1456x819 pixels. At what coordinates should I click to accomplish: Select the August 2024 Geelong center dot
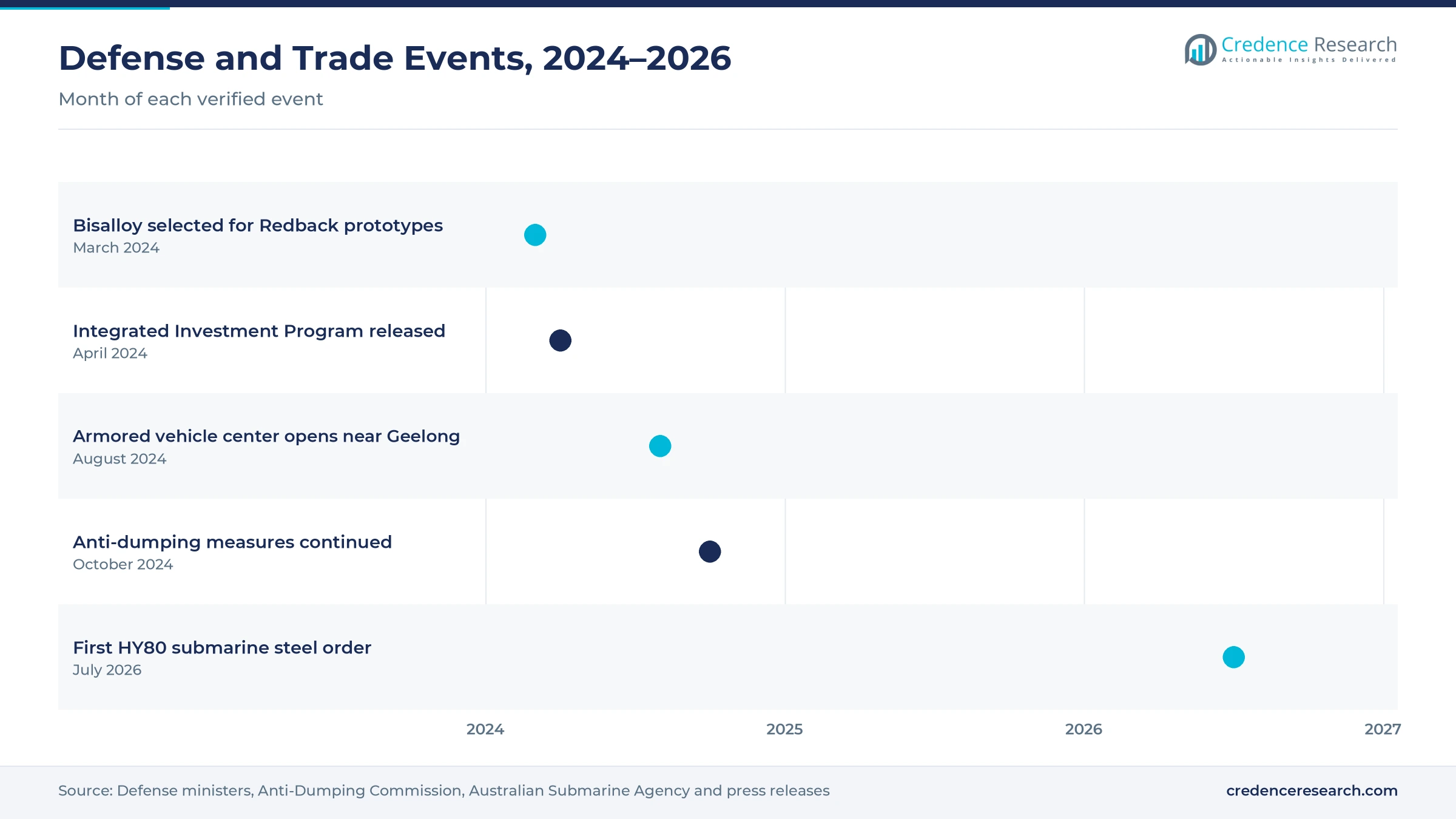point(660,446)
